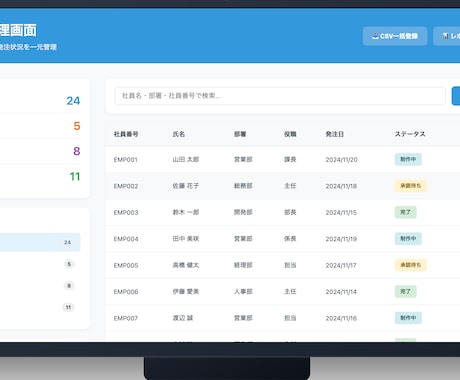Click 係長 position in EMP004 row
The height and width of the screenshot is (380, 460).
(290, 239)
